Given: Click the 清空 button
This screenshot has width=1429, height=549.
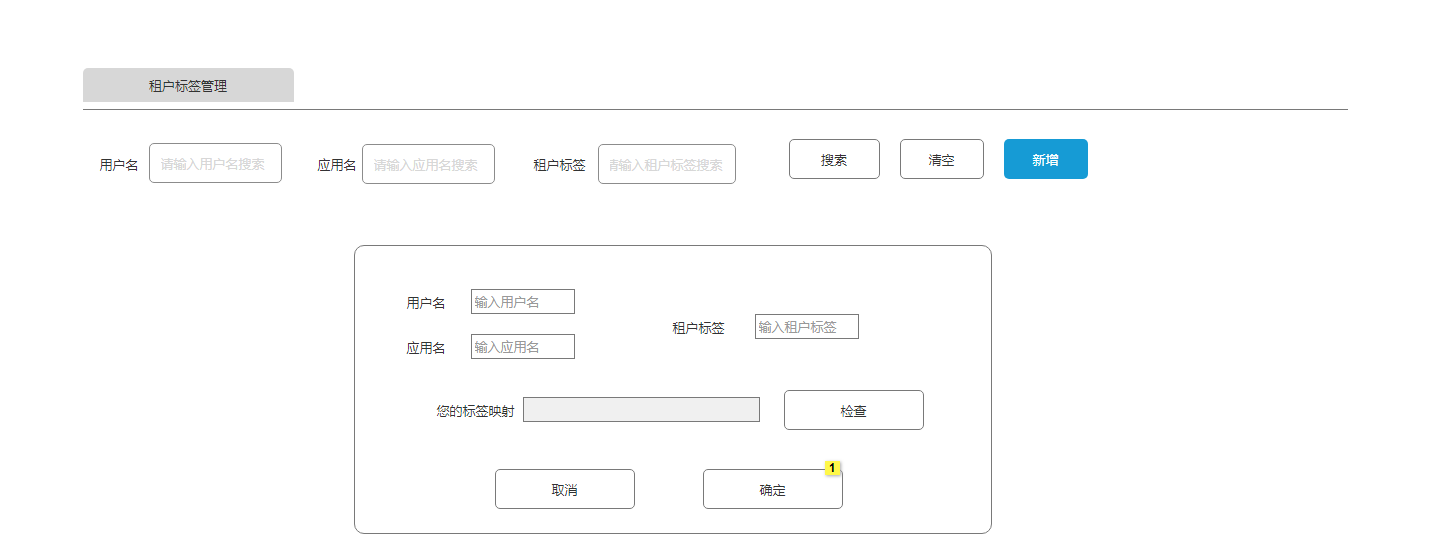Looking at the screenshot, I should (x=941, y=159).
